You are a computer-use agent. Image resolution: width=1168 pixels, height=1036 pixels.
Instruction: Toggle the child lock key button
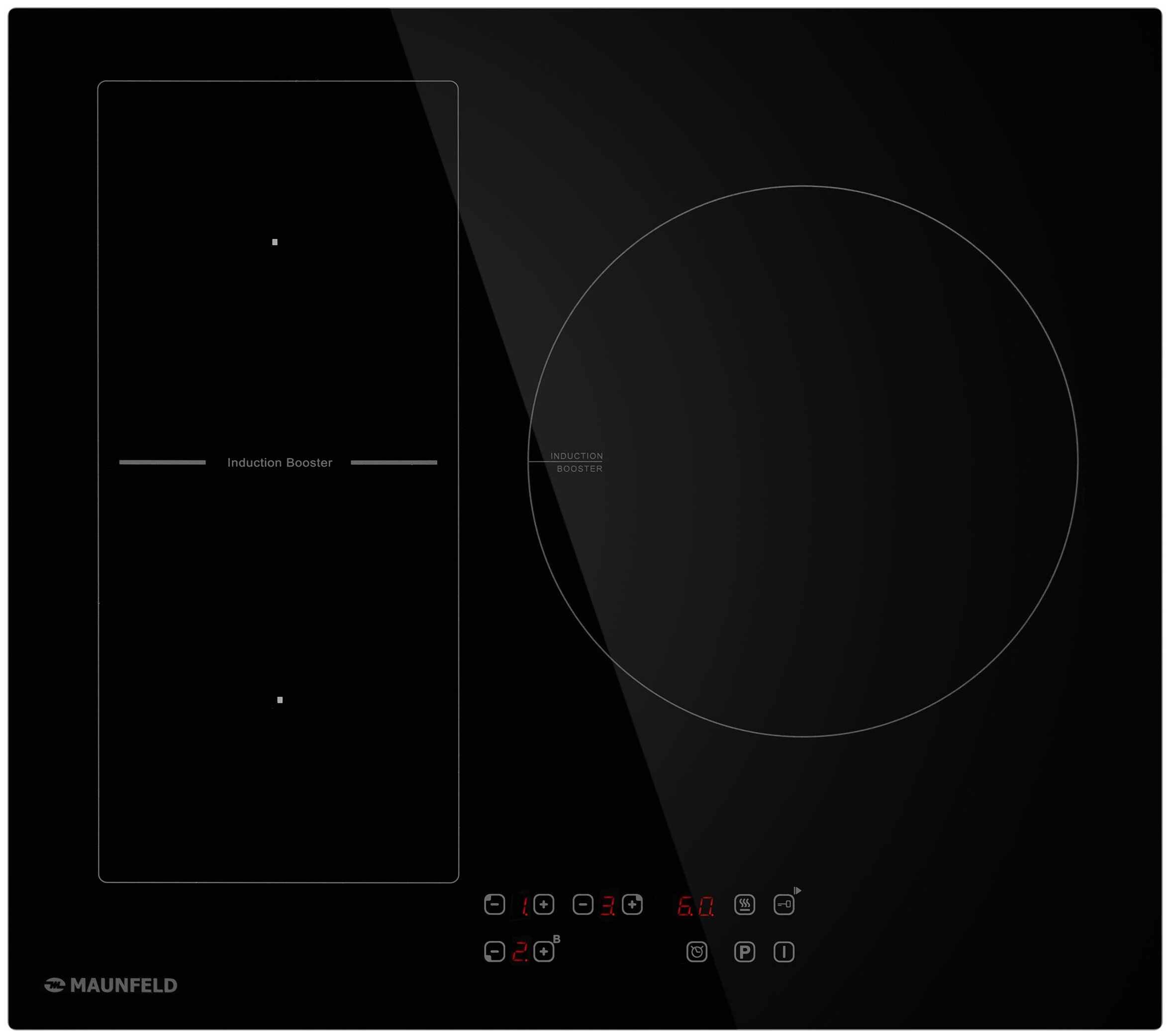[784, 905]
